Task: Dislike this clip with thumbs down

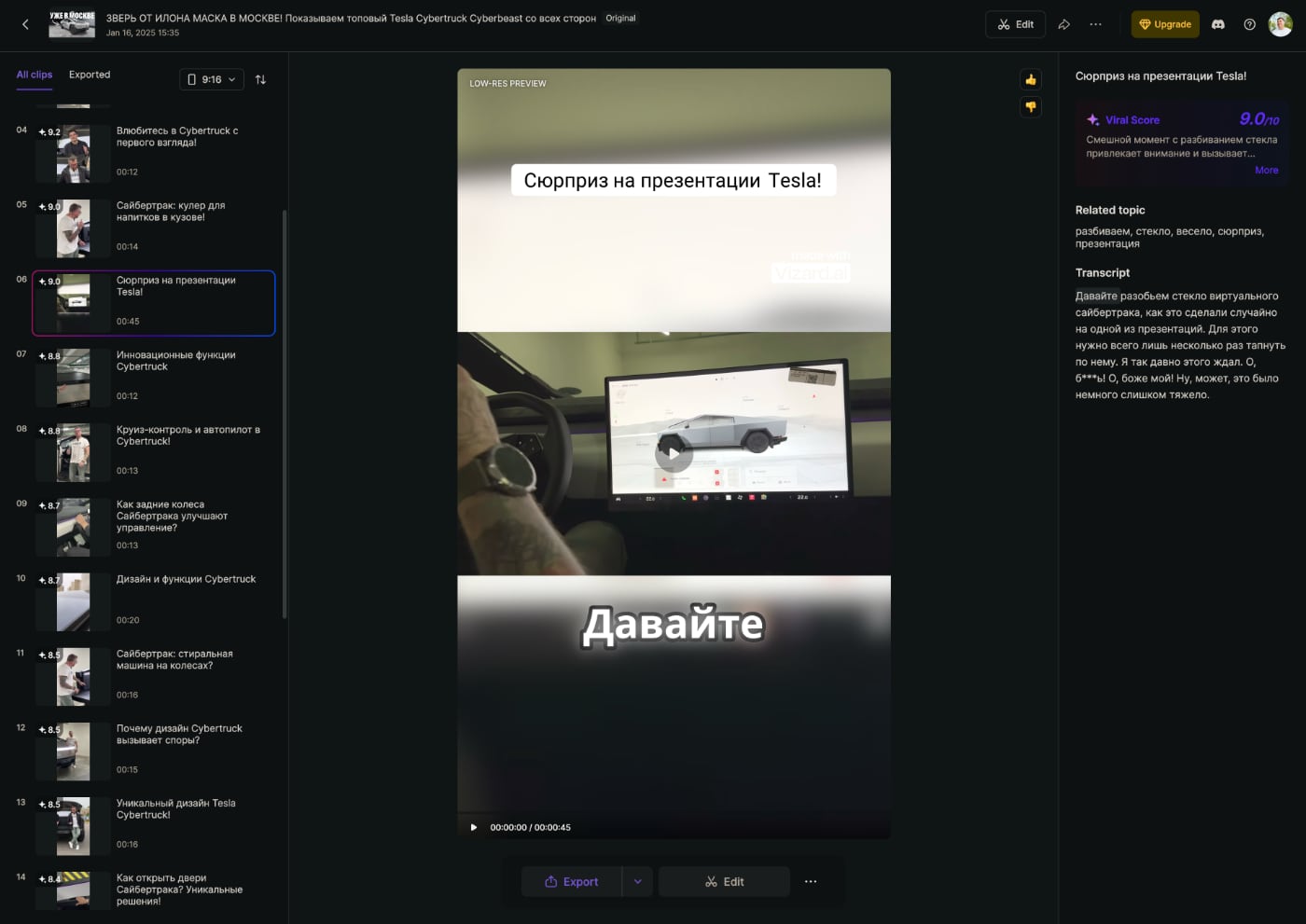Action: pos(1031,107)
